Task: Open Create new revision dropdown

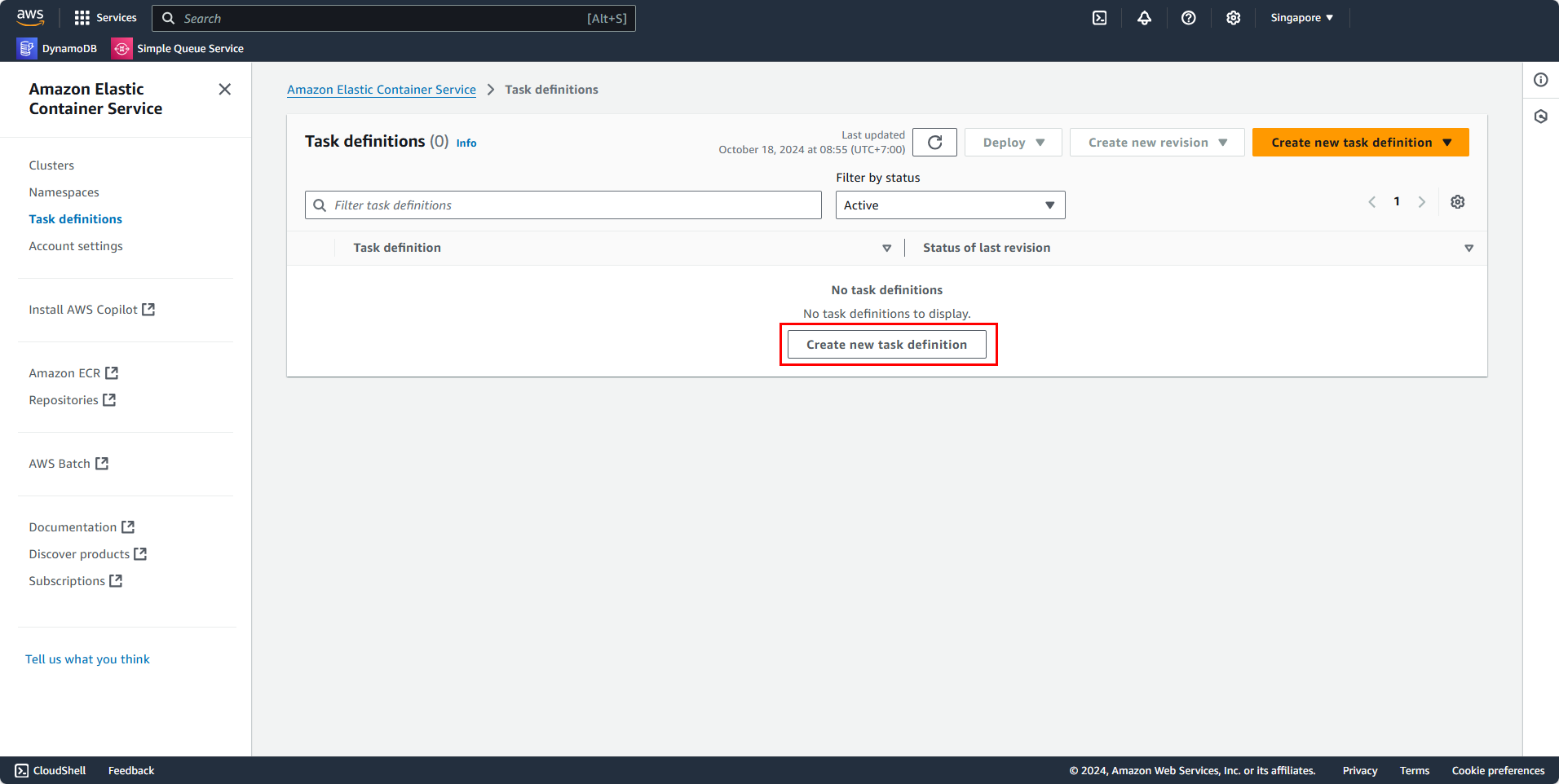Action: tap(1157, 143)
